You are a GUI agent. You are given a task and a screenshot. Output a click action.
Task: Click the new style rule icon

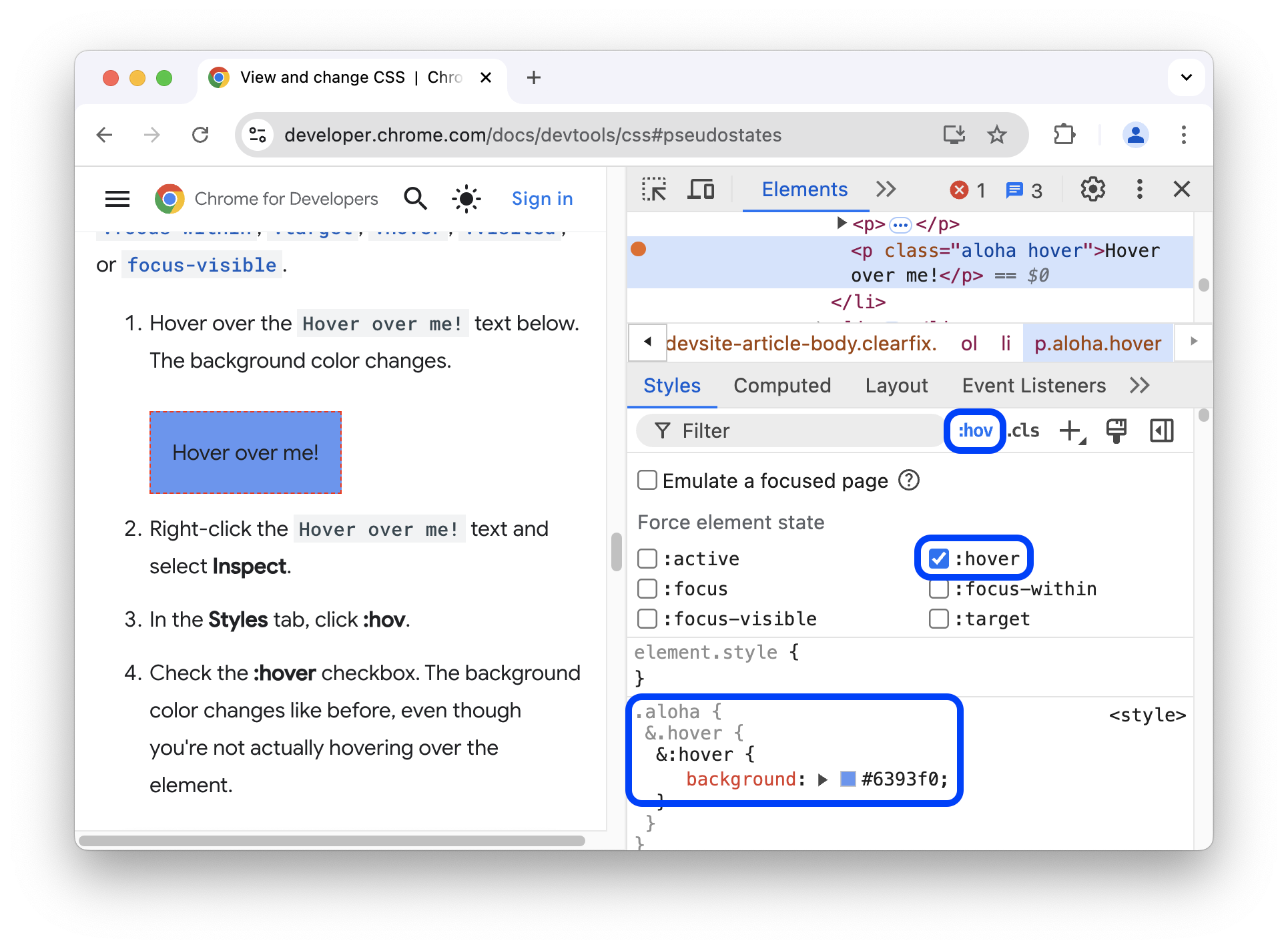pos(1073,430)
